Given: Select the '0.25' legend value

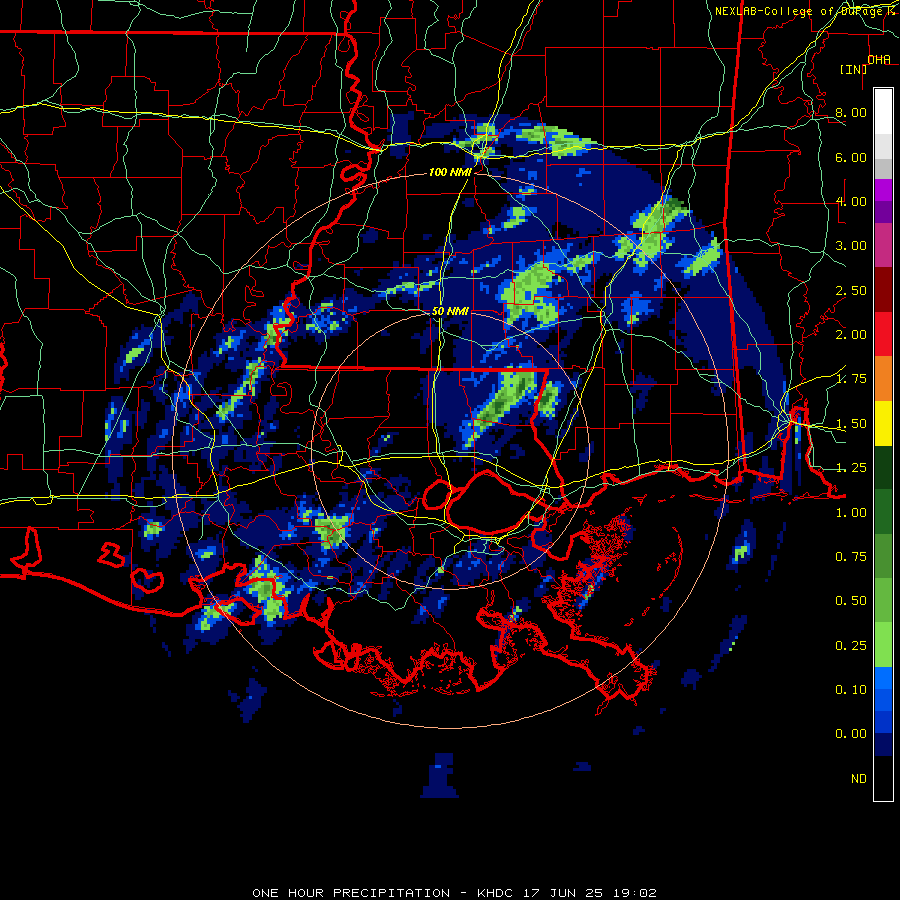Looking at the screenshot, I should pyautogui.click(x=851, y=646).
